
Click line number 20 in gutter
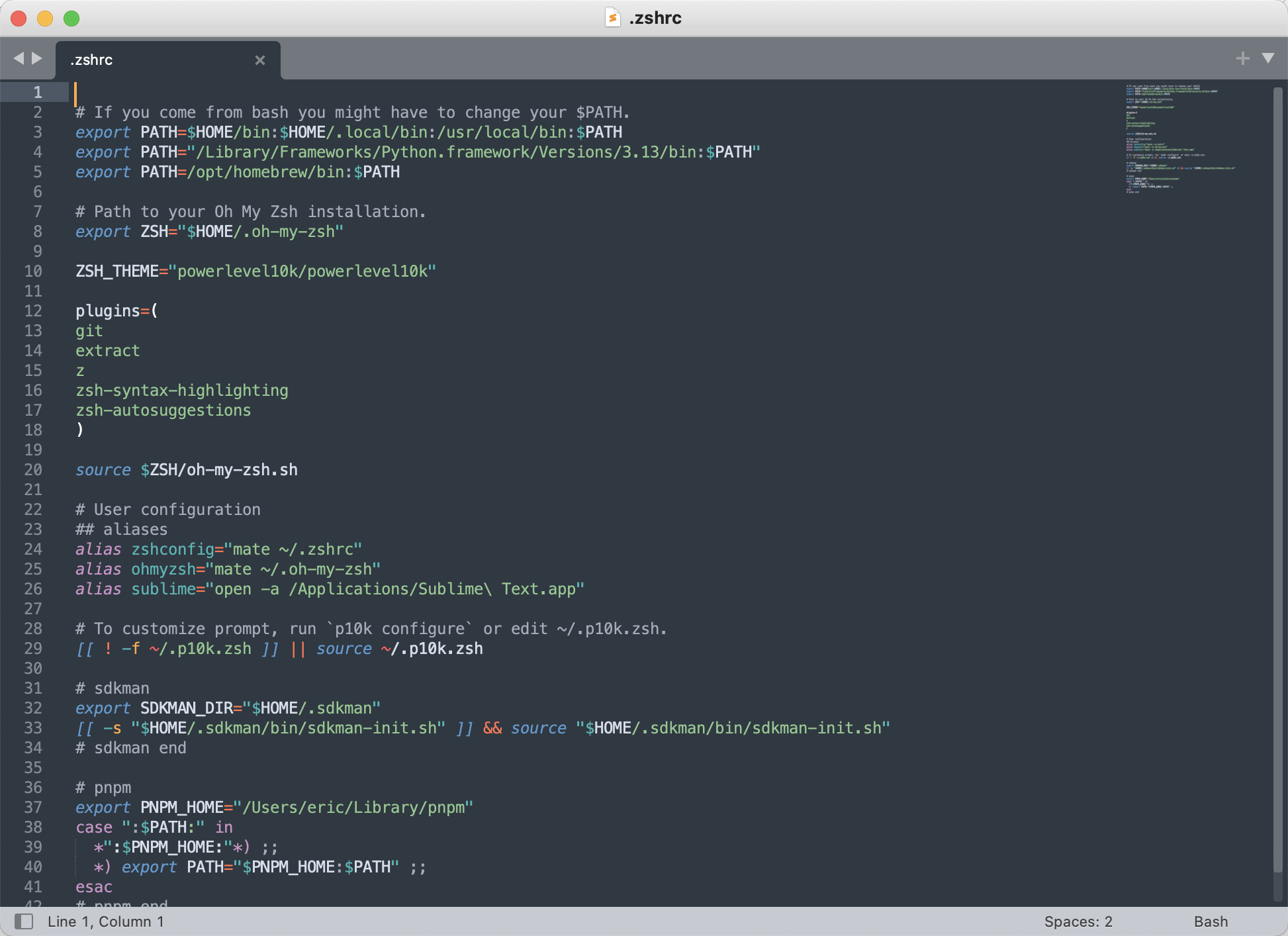33,469
